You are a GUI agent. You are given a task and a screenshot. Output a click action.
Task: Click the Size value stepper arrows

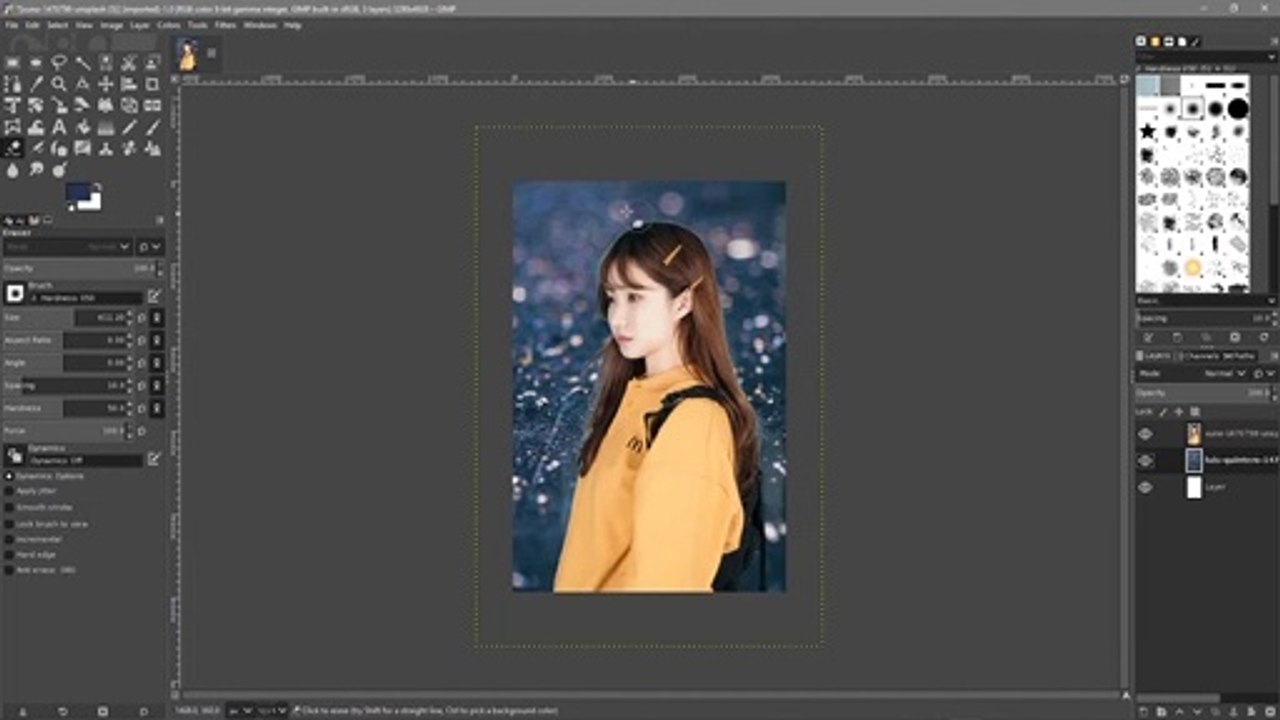coord(129,317)
